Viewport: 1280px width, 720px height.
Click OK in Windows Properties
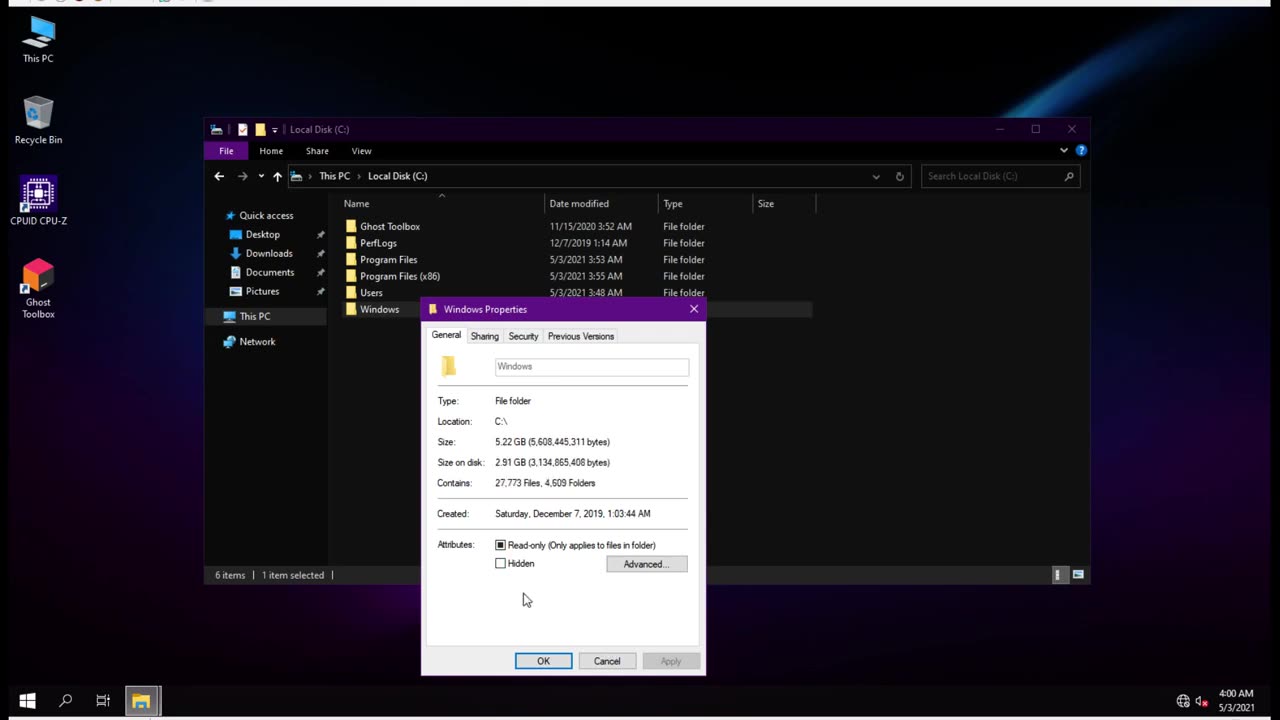(543, 661)
